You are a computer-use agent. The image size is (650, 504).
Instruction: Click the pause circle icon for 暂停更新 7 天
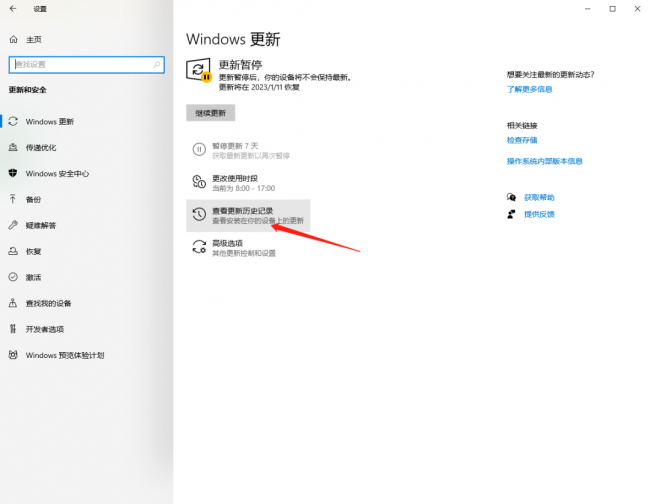tap(199, 149)
